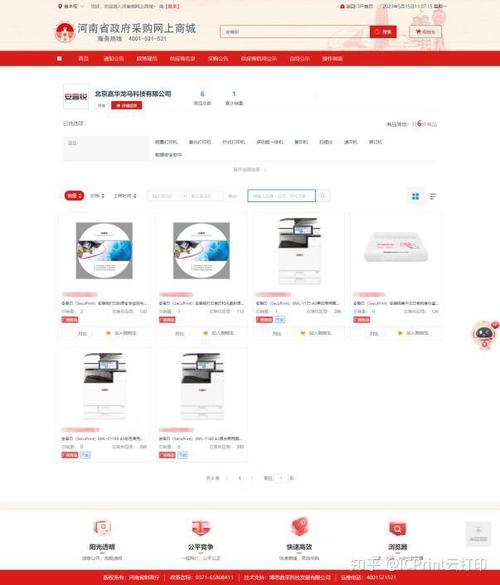Image resolution: width=500 pixels, height=585 pixels.
Task: Select the red default sort pill
Action: point(74,195)
